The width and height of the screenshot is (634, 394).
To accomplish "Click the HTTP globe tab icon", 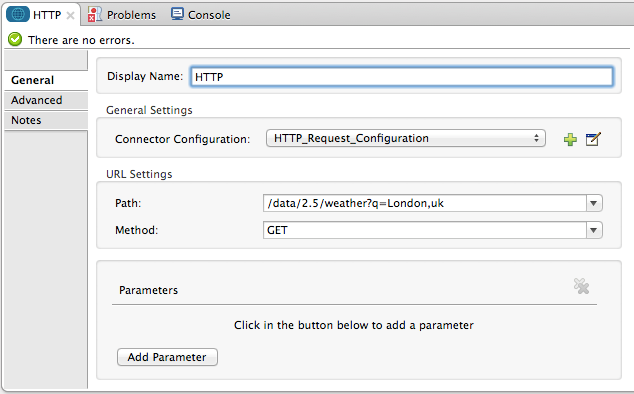I will (x=18, y=15).
